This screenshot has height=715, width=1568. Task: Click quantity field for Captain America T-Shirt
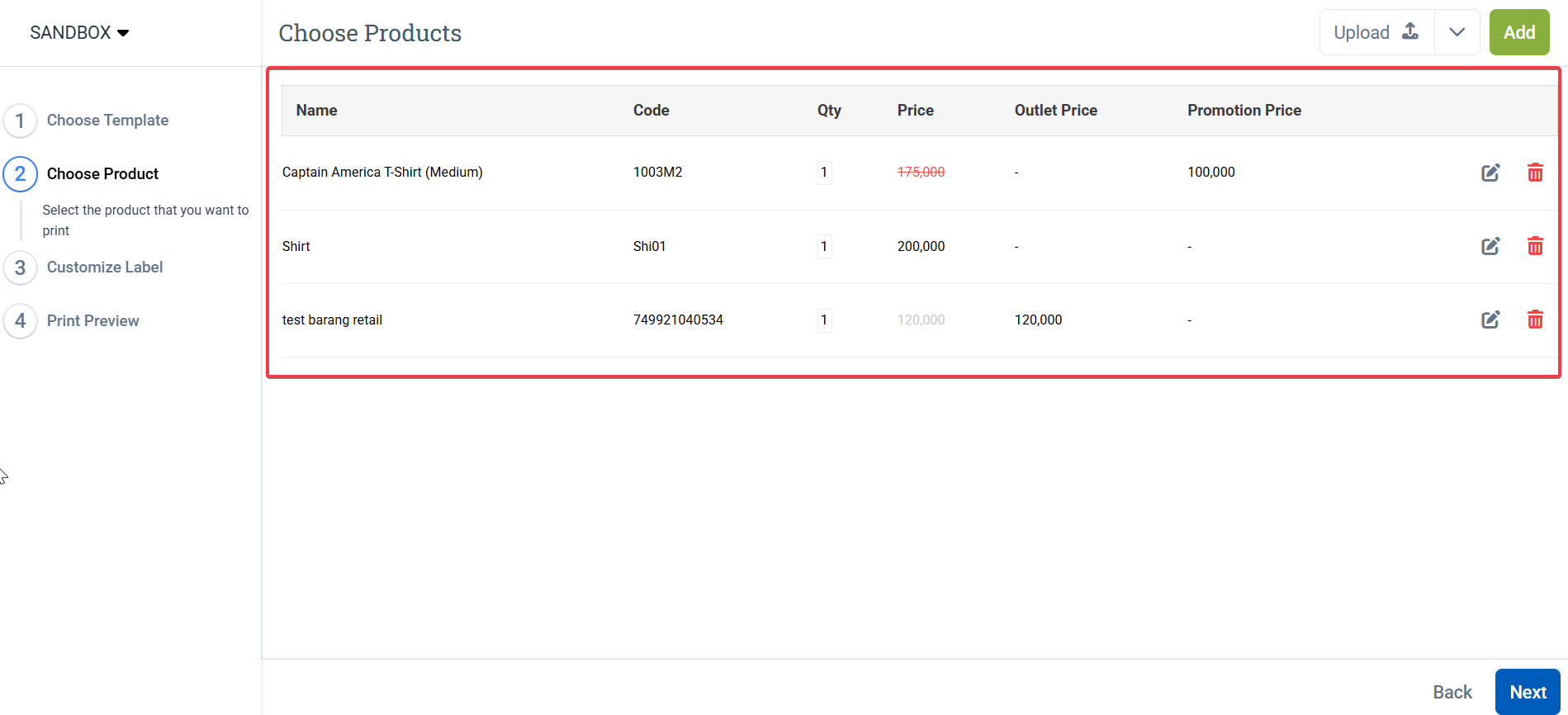pyautogui.click(x=824, y=173)
